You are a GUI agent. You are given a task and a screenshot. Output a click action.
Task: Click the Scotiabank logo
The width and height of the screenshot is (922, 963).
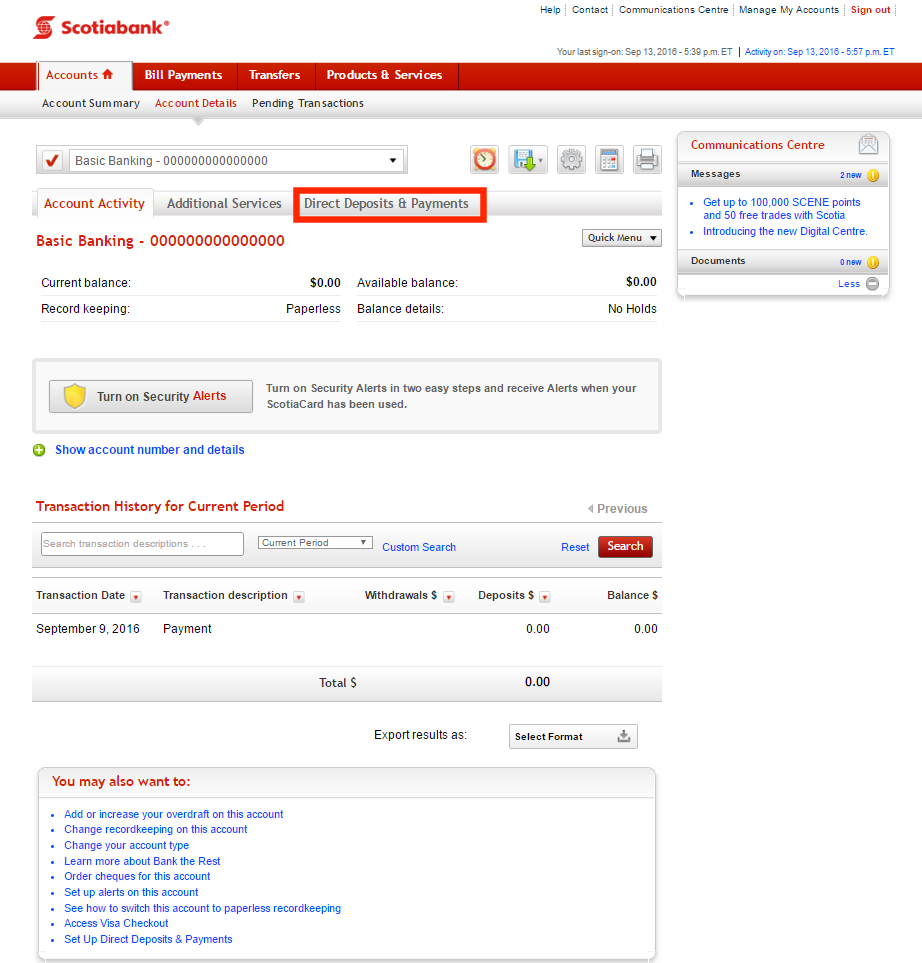point(101,28)
